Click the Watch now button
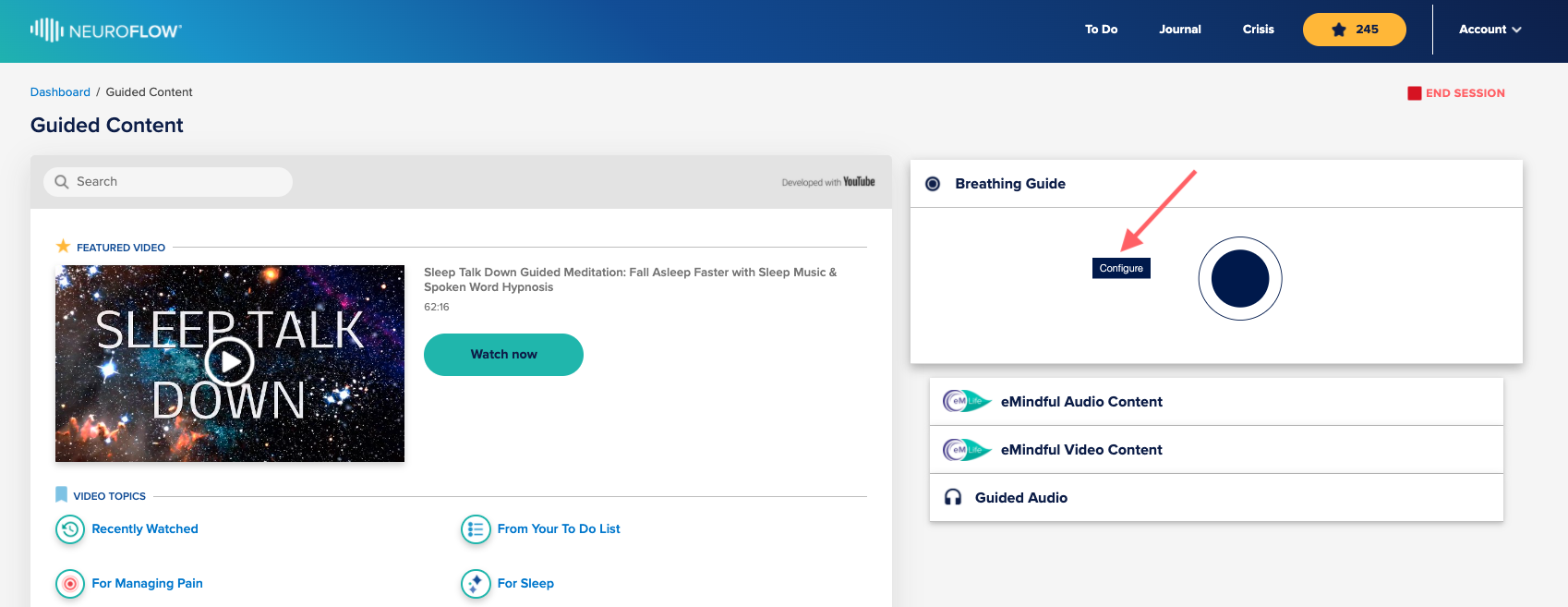The height and width of the screenshot is (607, 1568). 503,355
